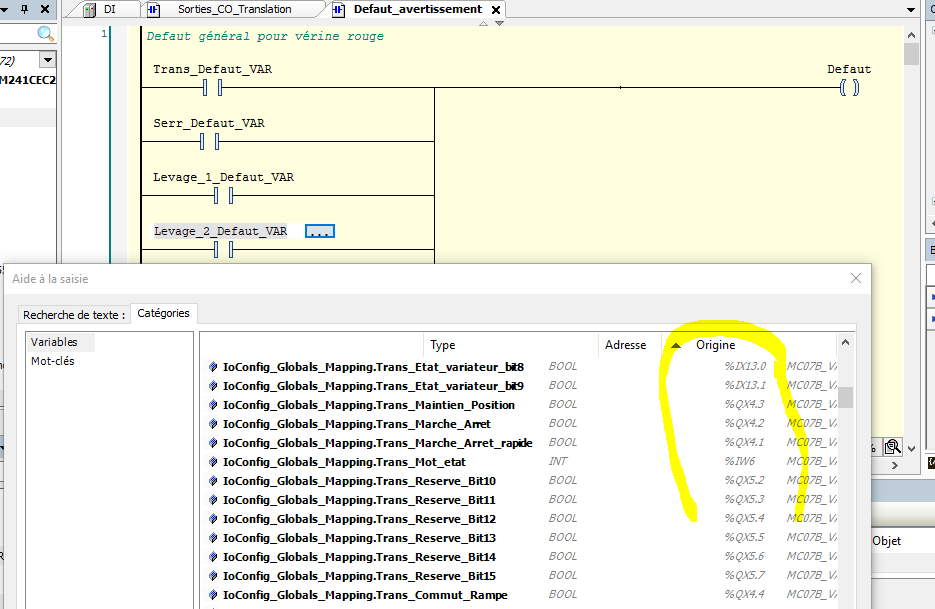Click the variable list scroll-up arrow
This screenshot has width=935, height=609.
click(x=846, y=343)
